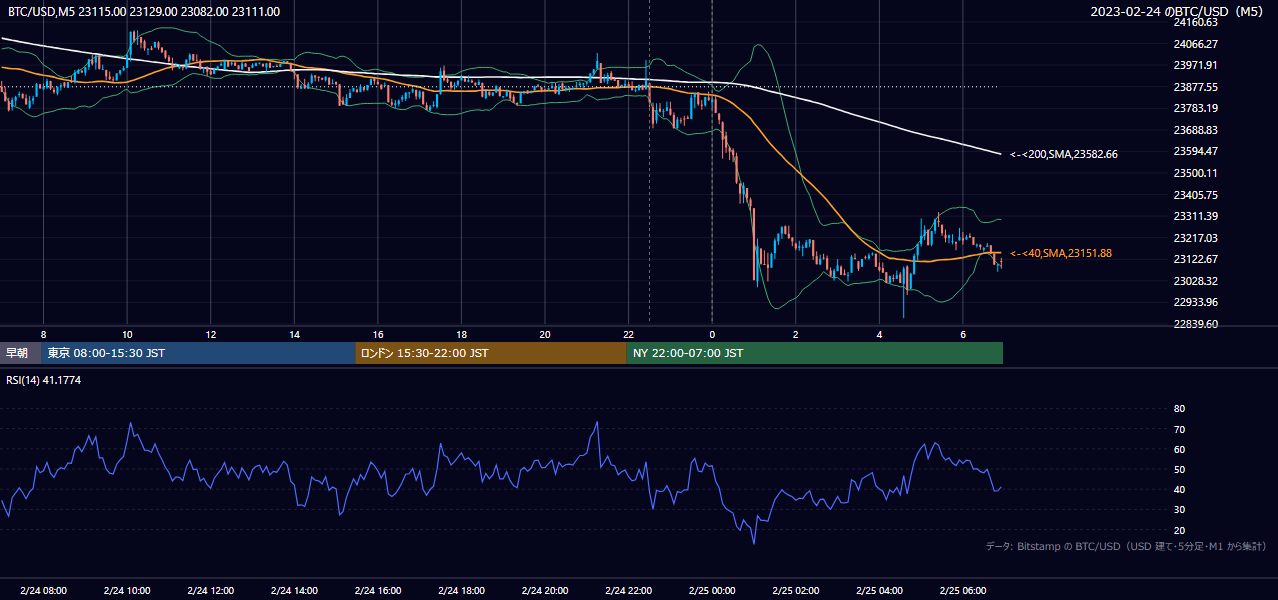
Task: Click the Bitstamp data source note
Action: [x=1126, y=546]
